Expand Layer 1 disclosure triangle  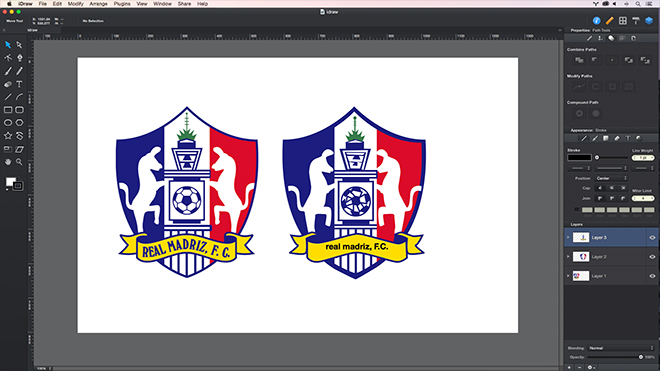[568, 276]
